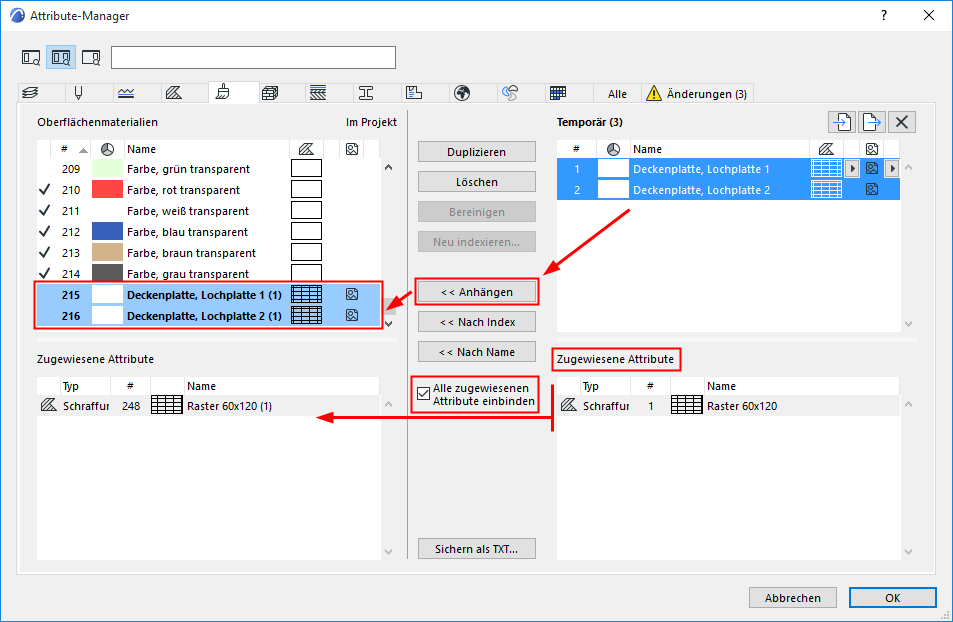Viewport: 953px width, 622px height.
Task: Click the import attribute file icon
Action: click(842, 122)
